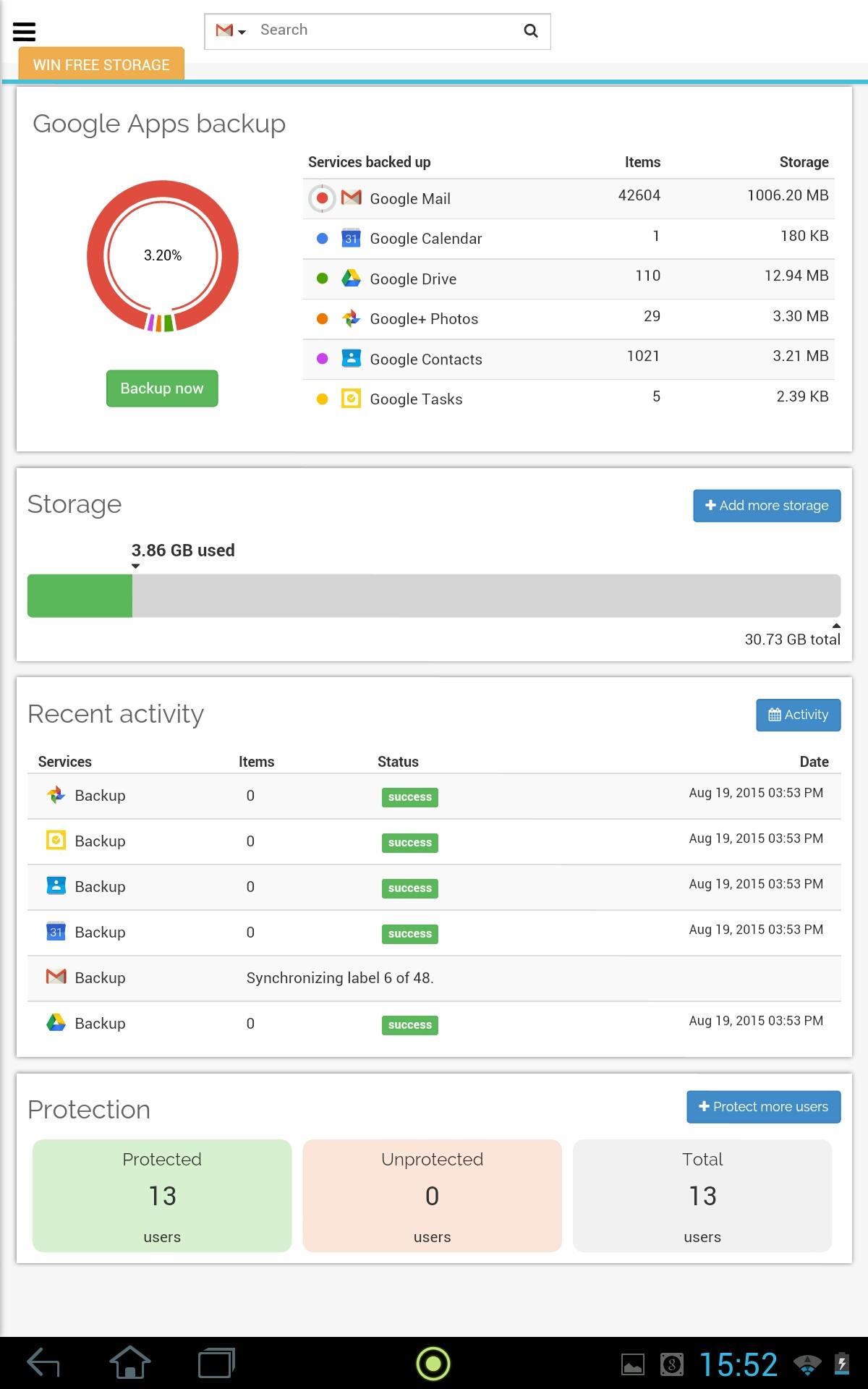The image size is (868, 1389).
Task: Click the Backup now button
Action: [x=162, y=388]
